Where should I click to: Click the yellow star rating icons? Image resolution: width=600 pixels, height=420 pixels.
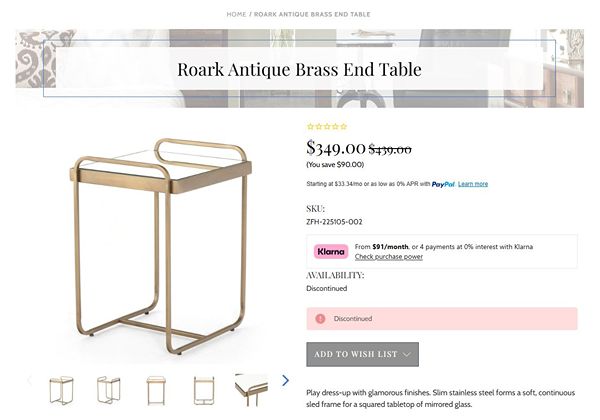(327, 127)
